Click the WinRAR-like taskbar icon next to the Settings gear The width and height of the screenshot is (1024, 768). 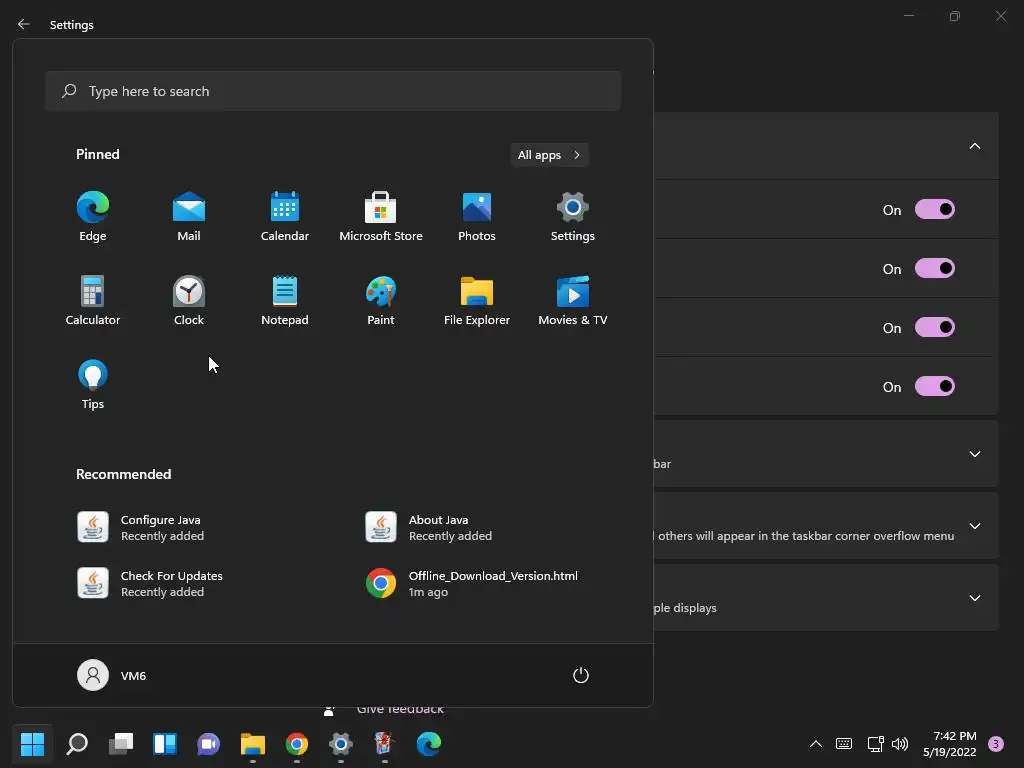tap(384, 744)
